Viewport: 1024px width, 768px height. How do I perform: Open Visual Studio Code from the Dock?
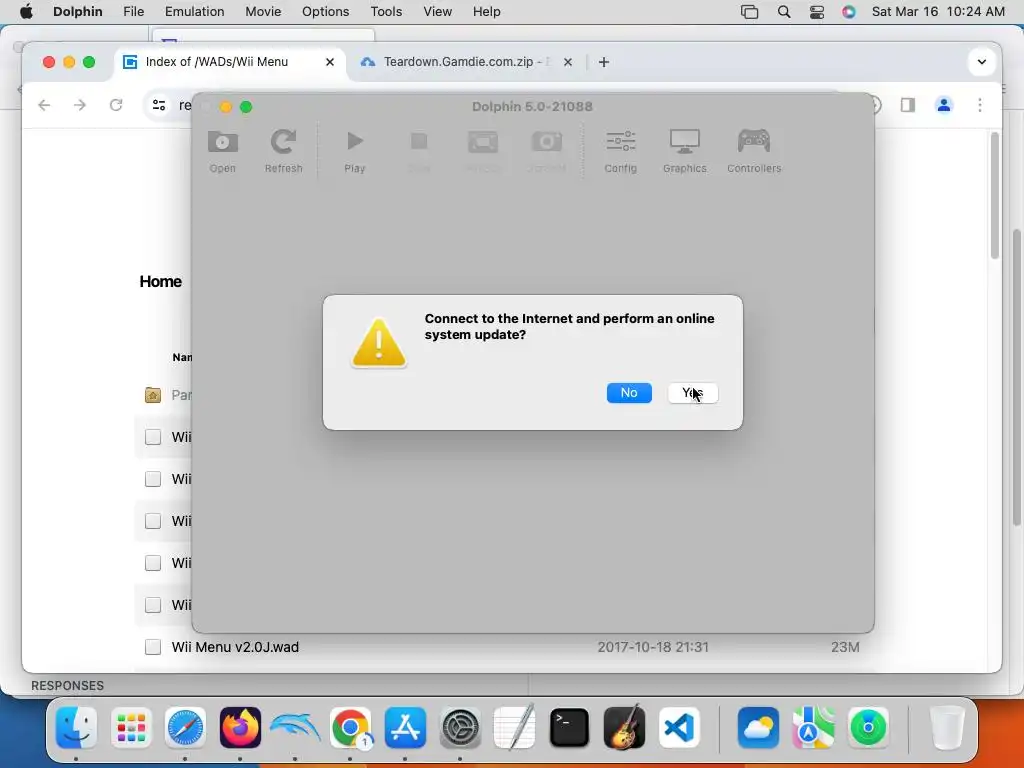tap(679, 728)
